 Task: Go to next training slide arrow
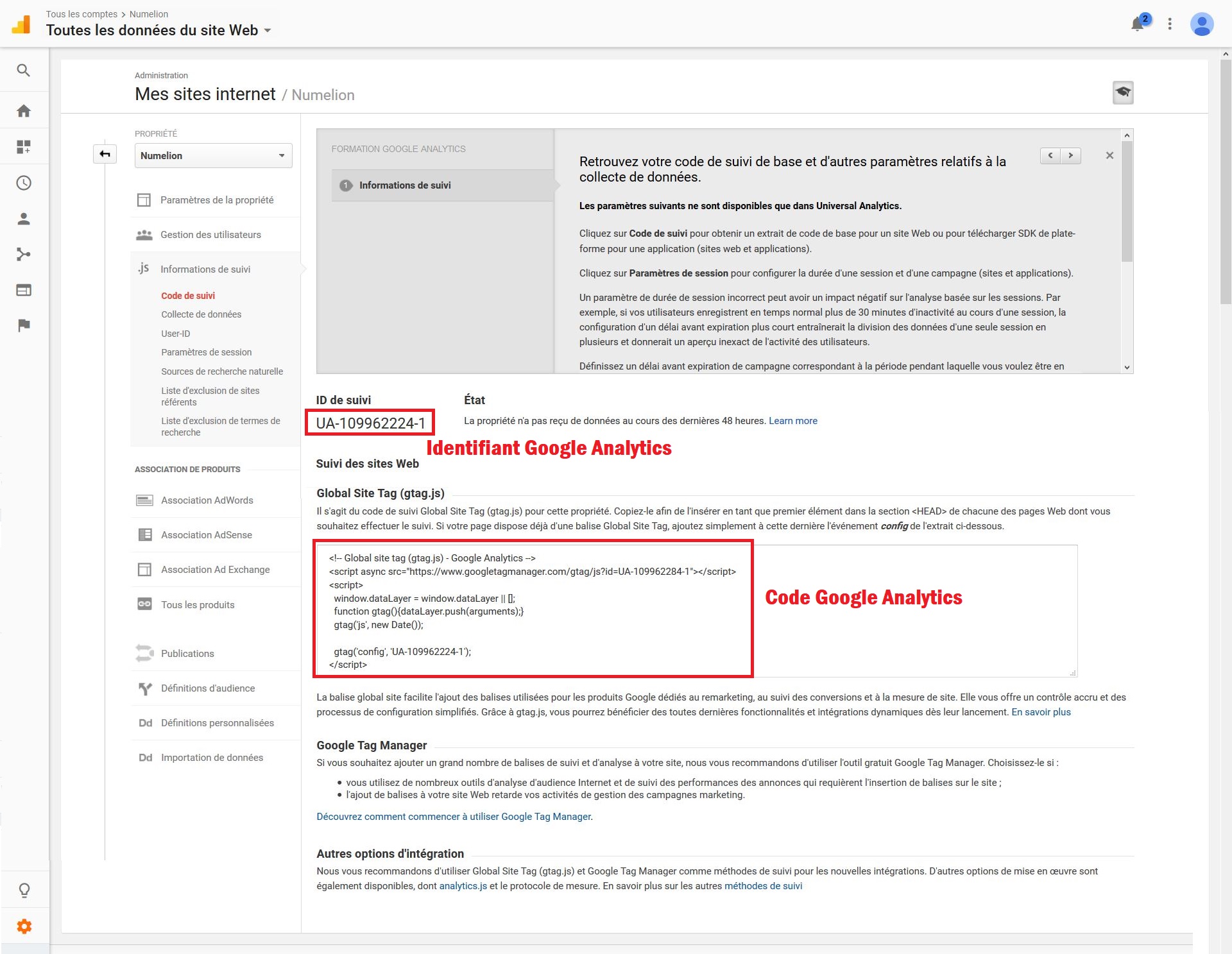[x=1071, y=155]
